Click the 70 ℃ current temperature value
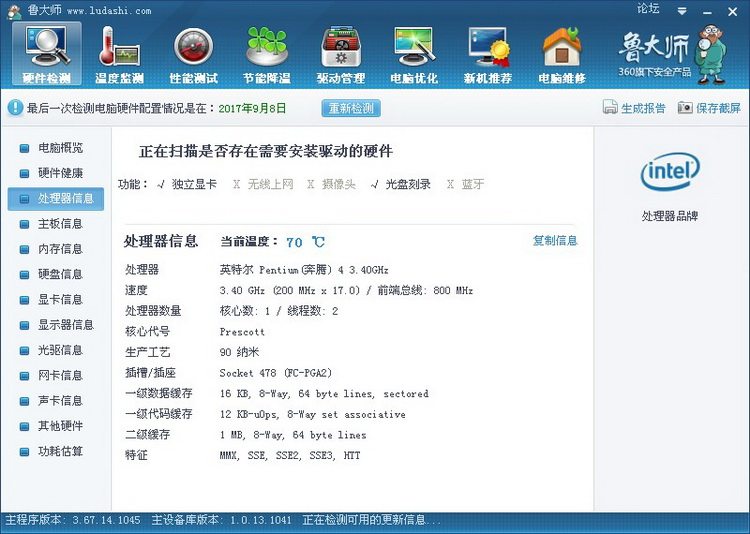 coord(305,242)
